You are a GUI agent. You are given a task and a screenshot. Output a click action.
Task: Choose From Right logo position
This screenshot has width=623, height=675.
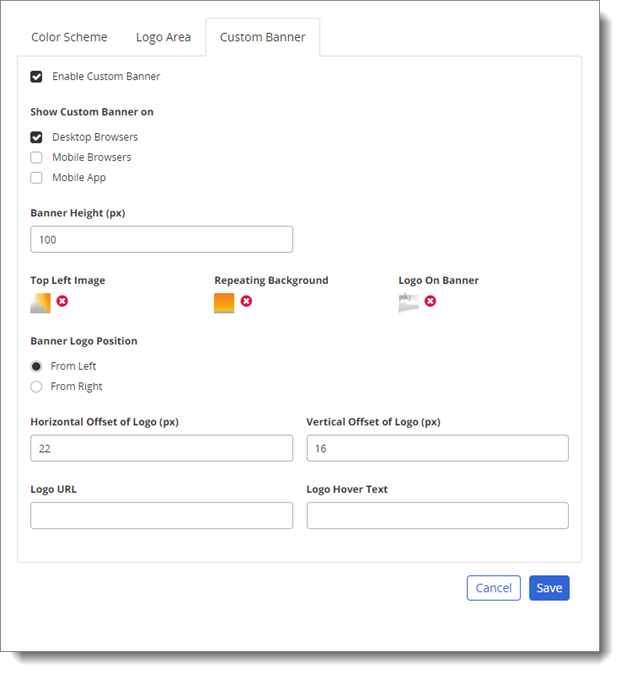[x=37, y=386]
